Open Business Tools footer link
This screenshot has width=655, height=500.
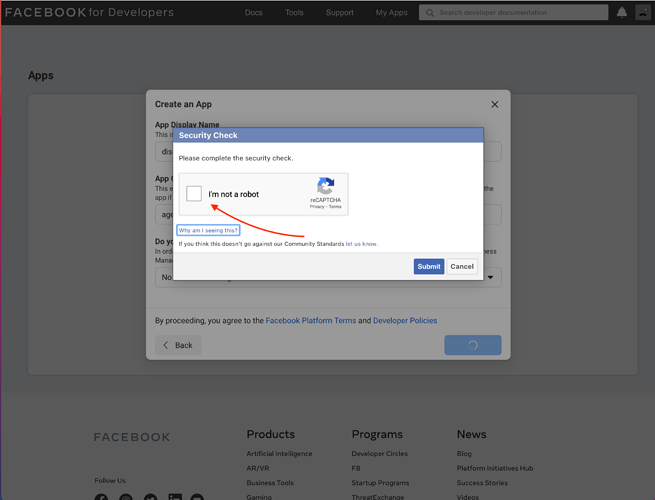(270, 483)
